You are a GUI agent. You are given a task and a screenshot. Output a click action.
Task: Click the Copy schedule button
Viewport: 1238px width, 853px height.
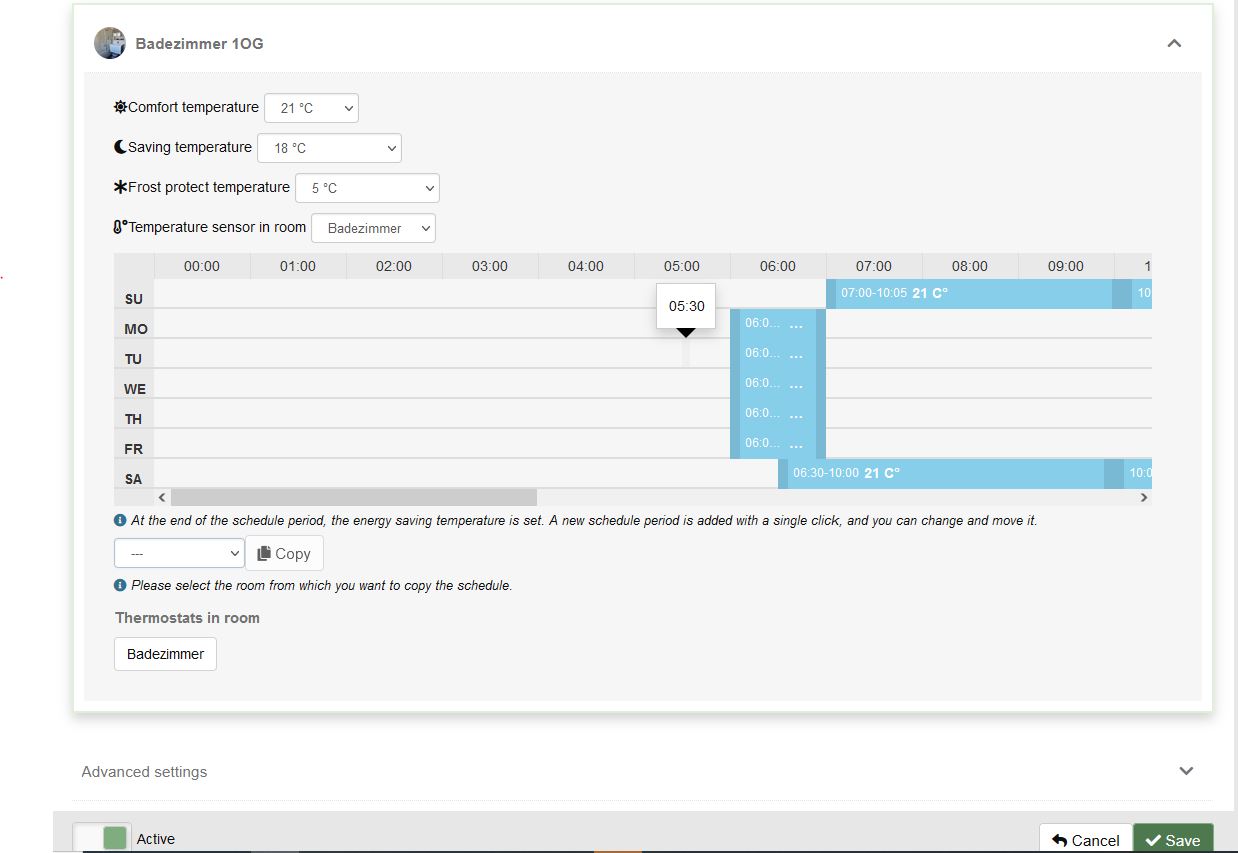pos(284,553)
